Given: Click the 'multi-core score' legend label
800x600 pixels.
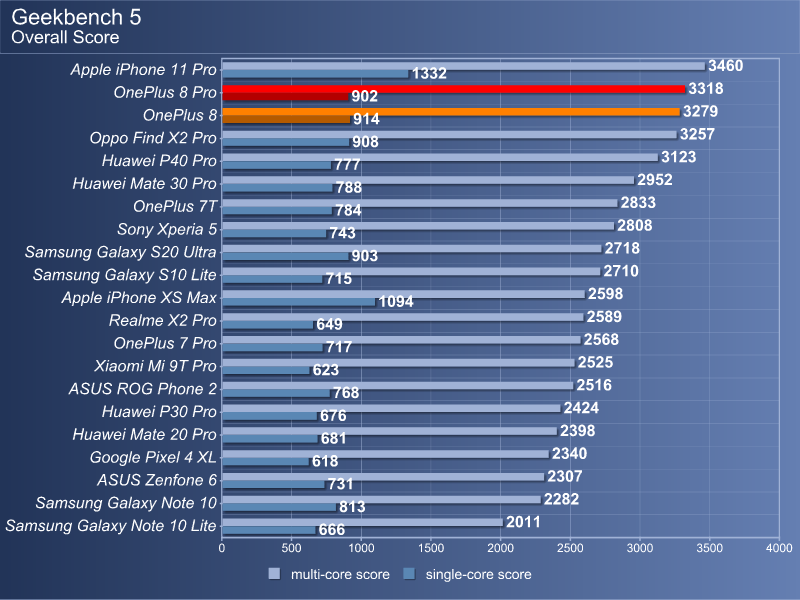Looking at the screenshot, I should pos(340,574).
